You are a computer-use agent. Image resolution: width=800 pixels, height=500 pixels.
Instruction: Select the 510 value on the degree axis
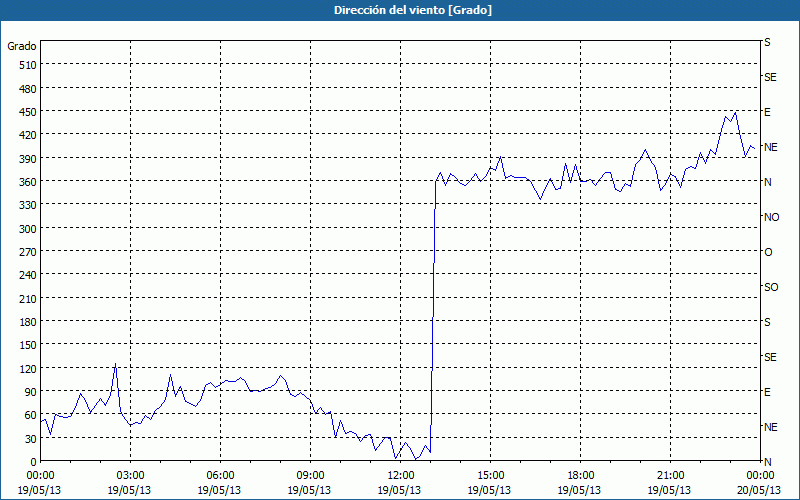click(x=28, y=65)
